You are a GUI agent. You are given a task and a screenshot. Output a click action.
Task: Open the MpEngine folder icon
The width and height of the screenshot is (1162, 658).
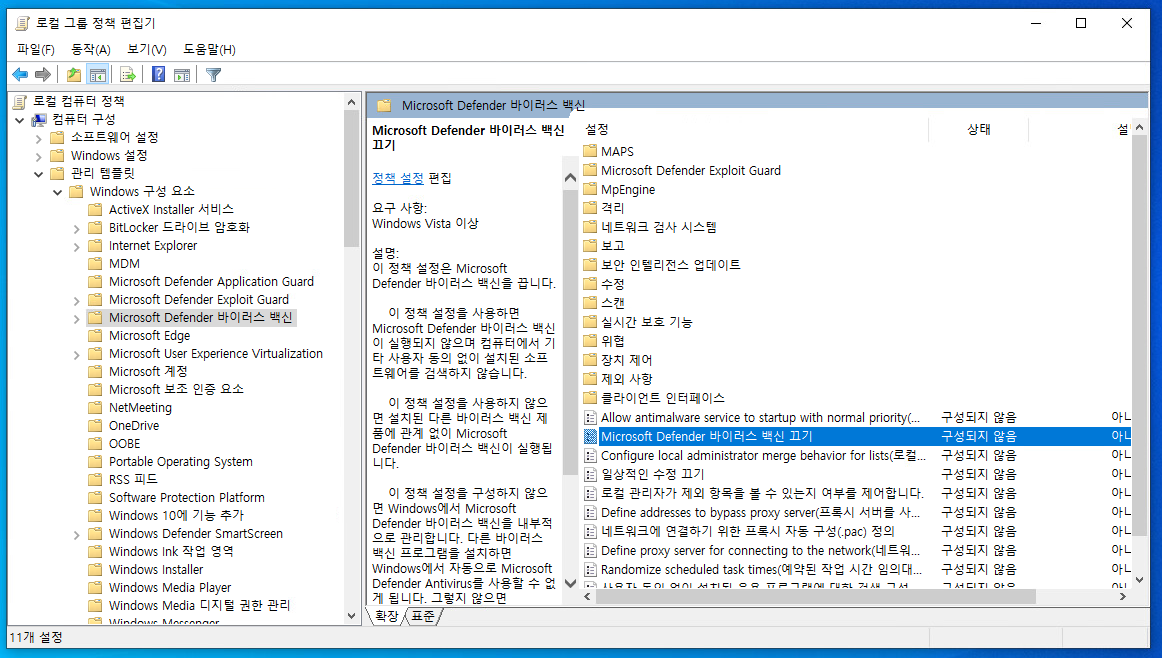590,189
